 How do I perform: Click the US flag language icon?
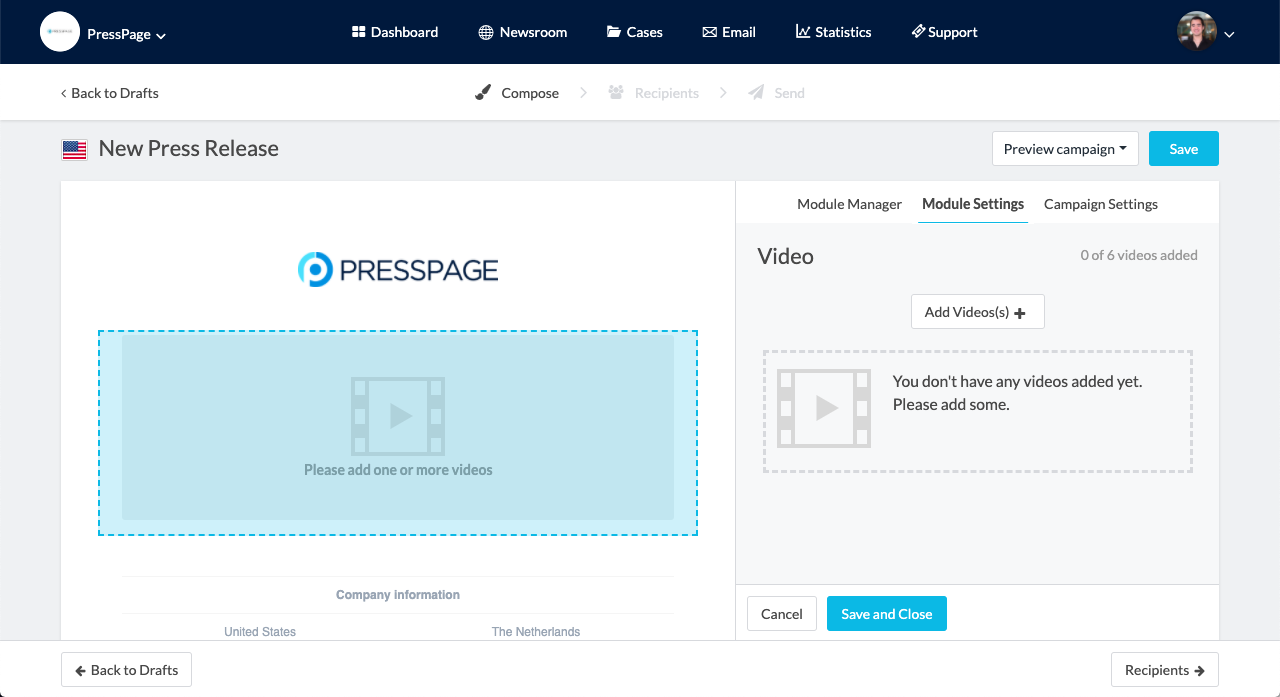coord(74,150)
